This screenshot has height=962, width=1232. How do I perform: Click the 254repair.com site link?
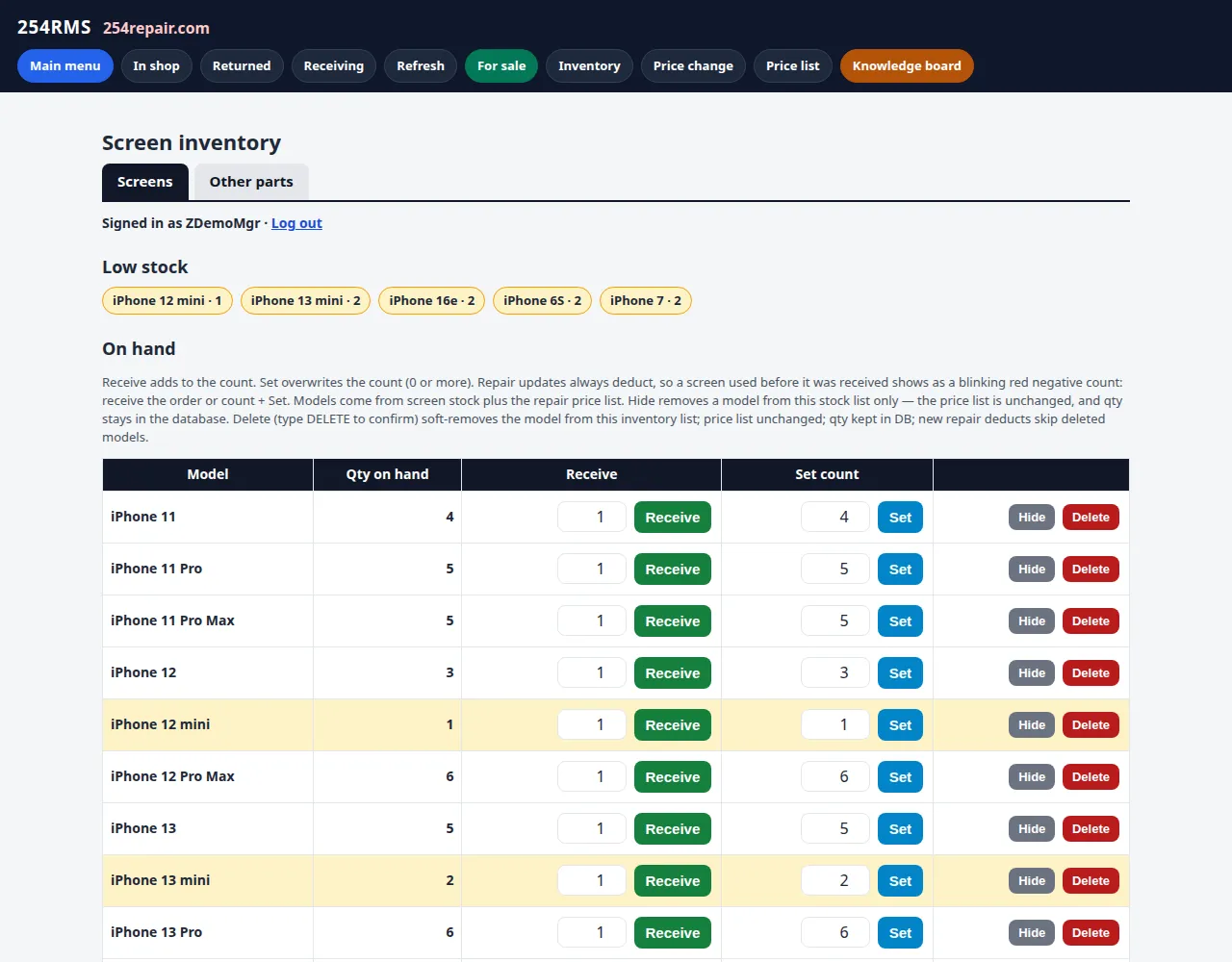coord(156,28)
